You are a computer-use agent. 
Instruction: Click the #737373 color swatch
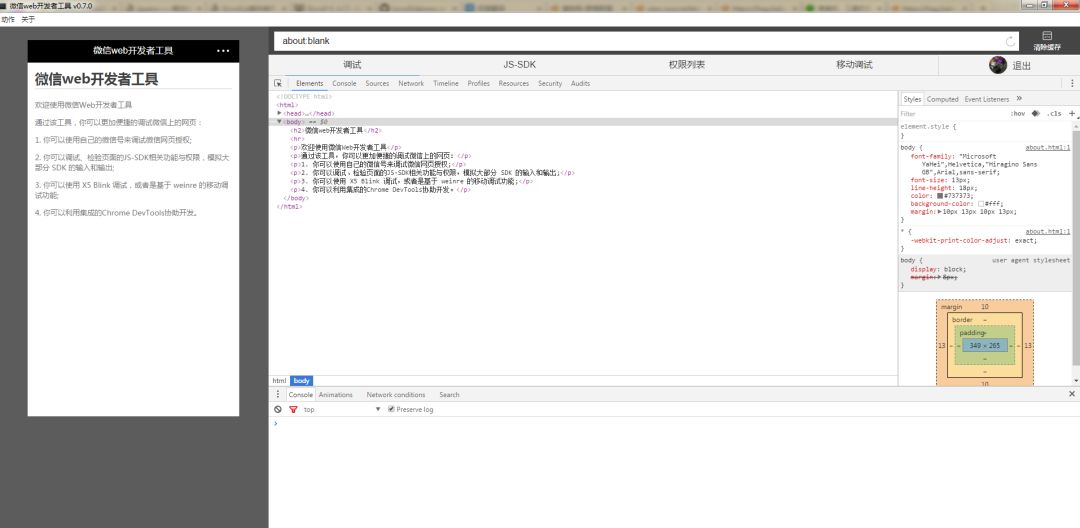(939, 196)
